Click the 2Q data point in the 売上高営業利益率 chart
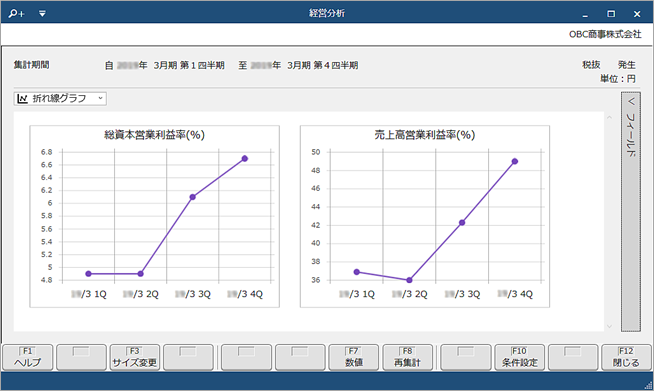The image size is (654, 391). (x=409, y=280)
